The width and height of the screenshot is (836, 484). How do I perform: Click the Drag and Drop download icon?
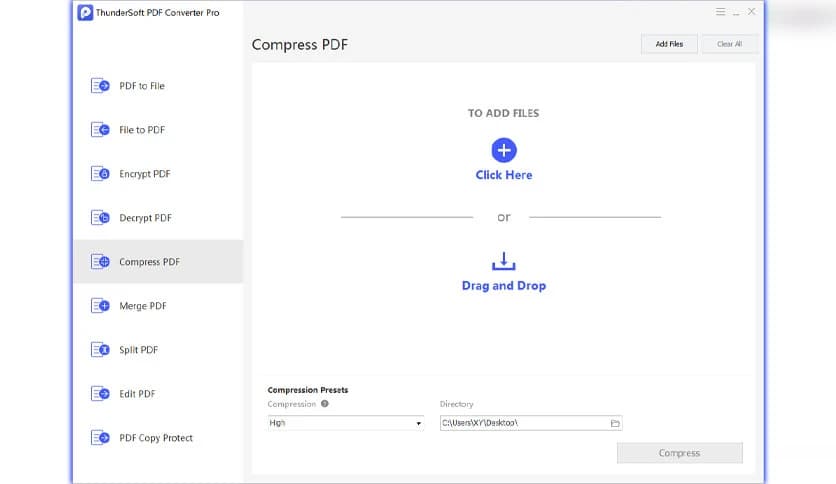[503, 261]
